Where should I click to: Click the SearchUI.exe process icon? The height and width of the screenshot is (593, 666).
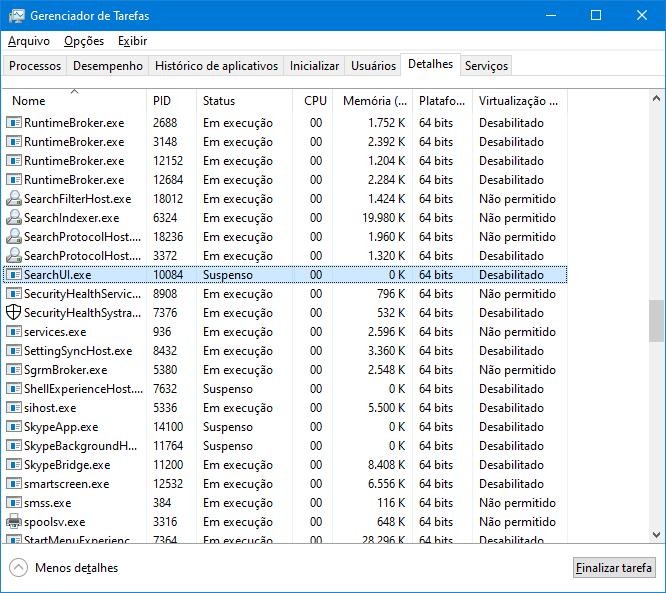point(14,275)
